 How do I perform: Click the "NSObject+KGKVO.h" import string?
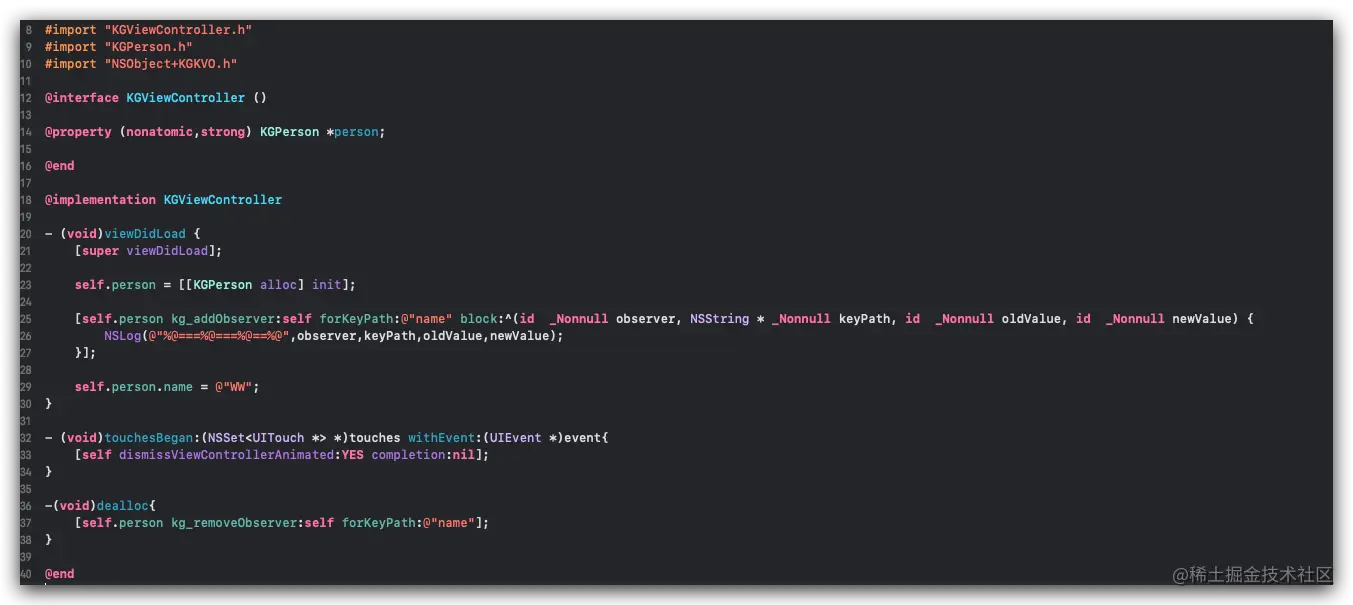[x=170, y=64]
